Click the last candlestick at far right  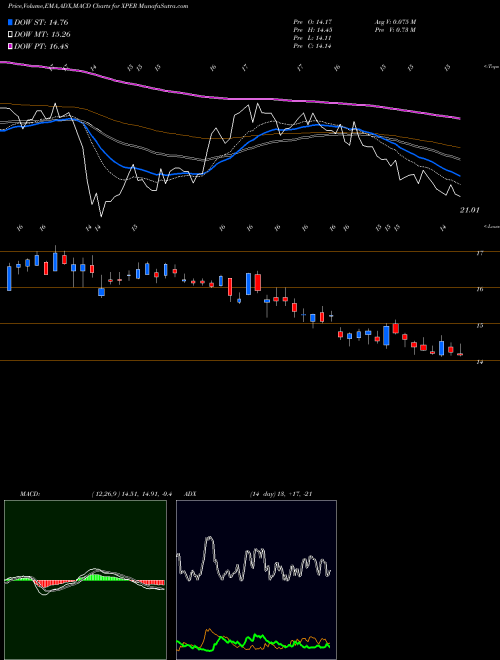click(x=460, y=352)
